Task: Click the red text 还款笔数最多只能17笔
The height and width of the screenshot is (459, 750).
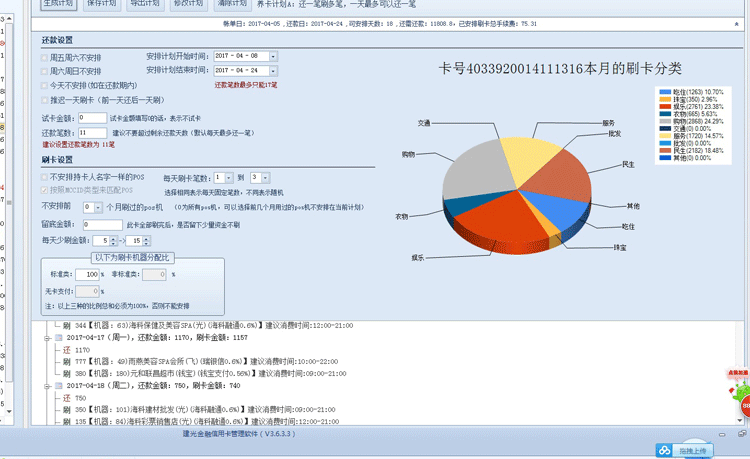Action: click(246, 85)
